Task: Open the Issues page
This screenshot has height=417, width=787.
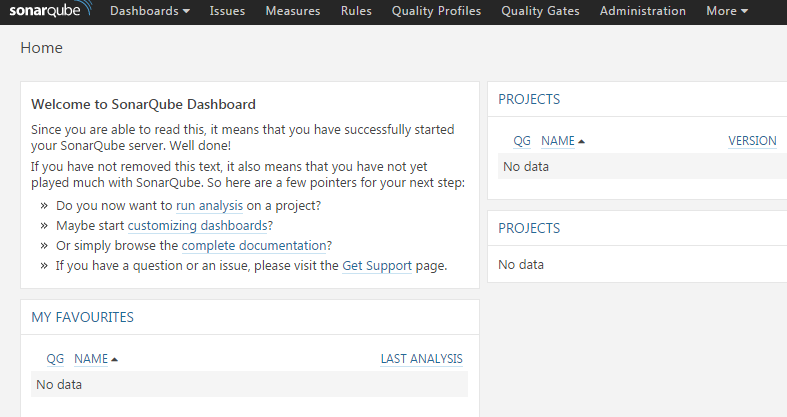Action: click(x=227, y=11)
